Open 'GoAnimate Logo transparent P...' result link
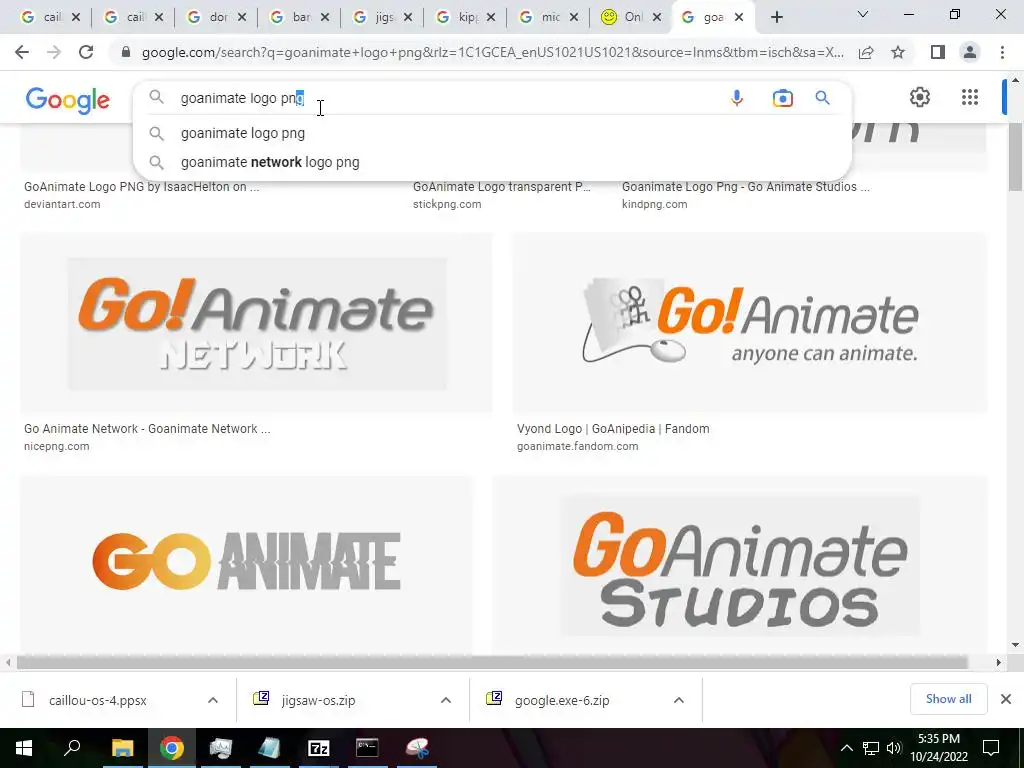 click(x=502, y=187)
